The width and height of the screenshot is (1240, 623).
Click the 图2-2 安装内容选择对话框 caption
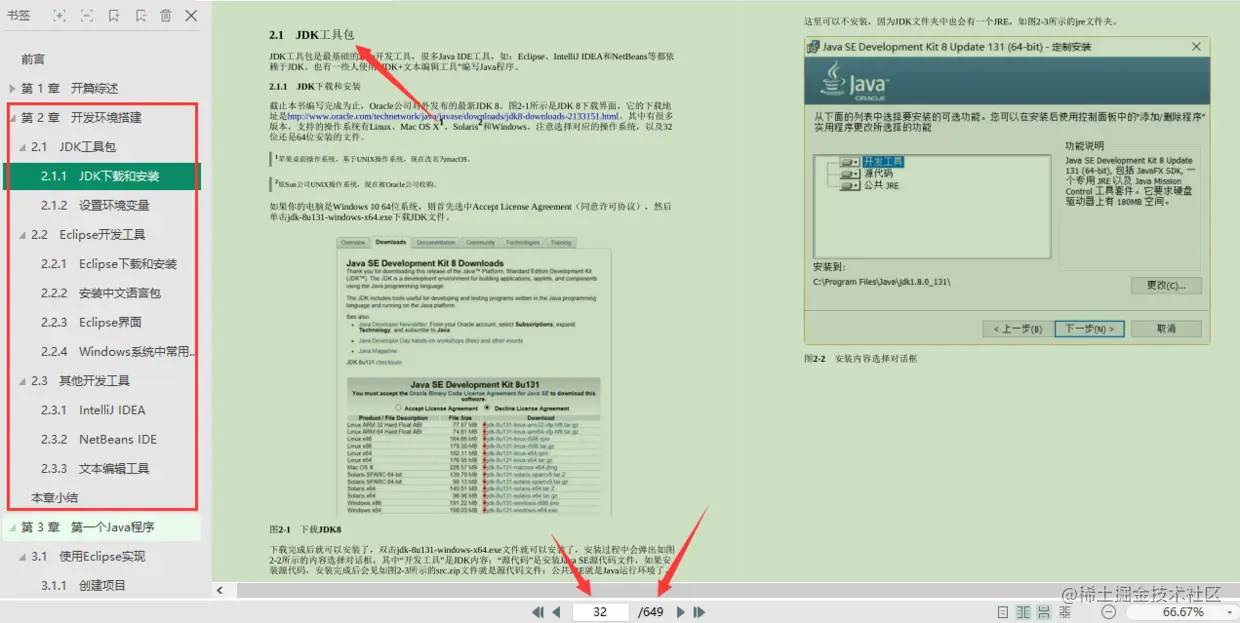tap(860, 358)
